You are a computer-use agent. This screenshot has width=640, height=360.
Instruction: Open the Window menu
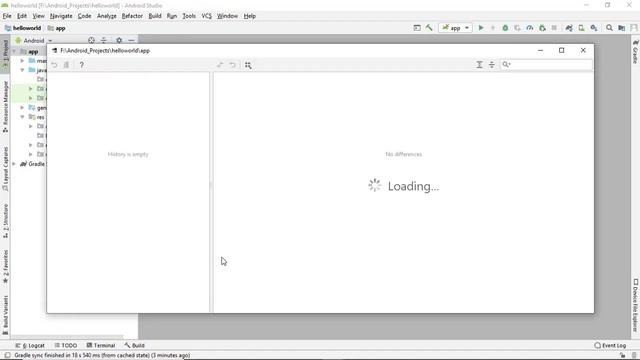click(x=227, y=16)
